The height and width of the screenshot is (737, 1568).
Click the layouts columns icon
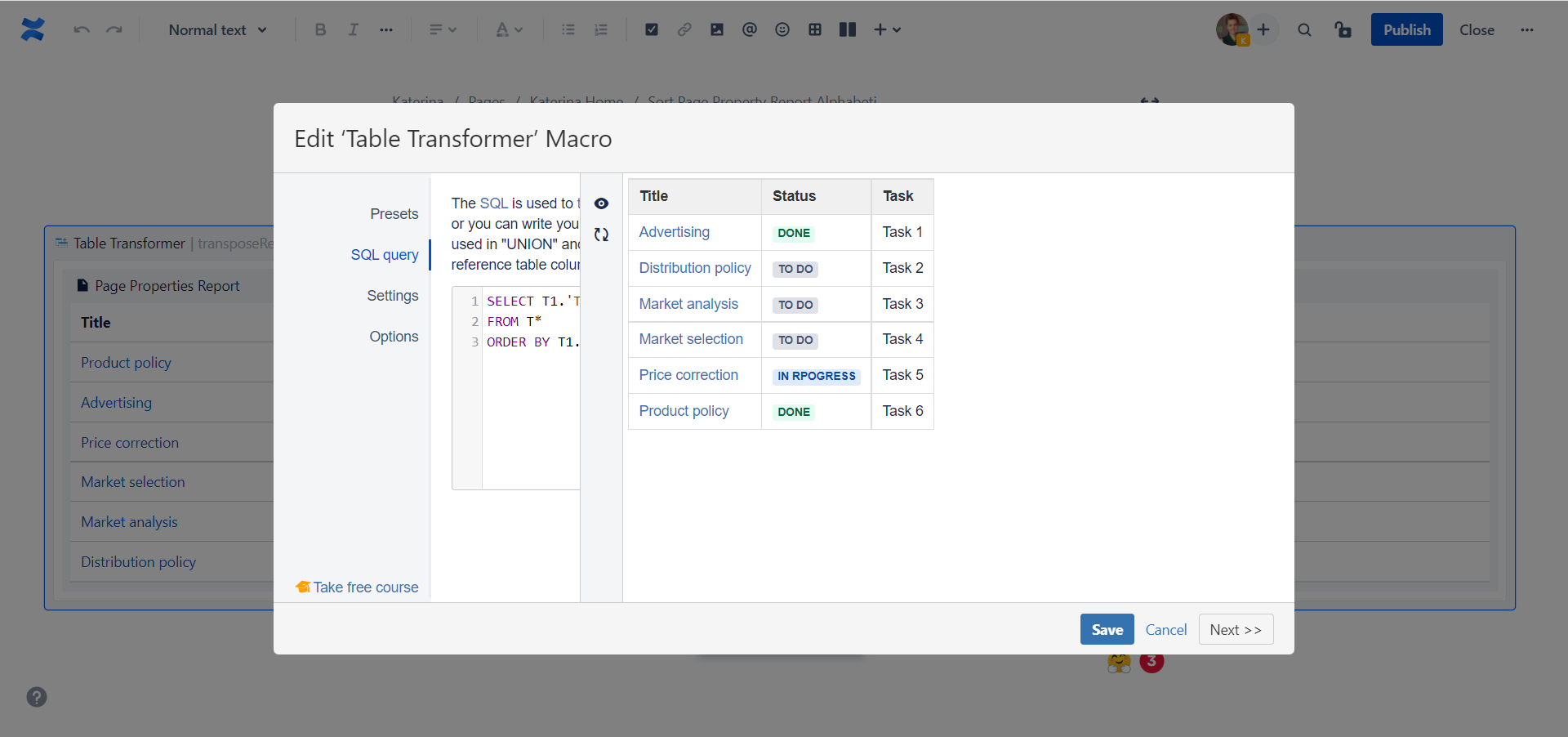tap(848, 29)
